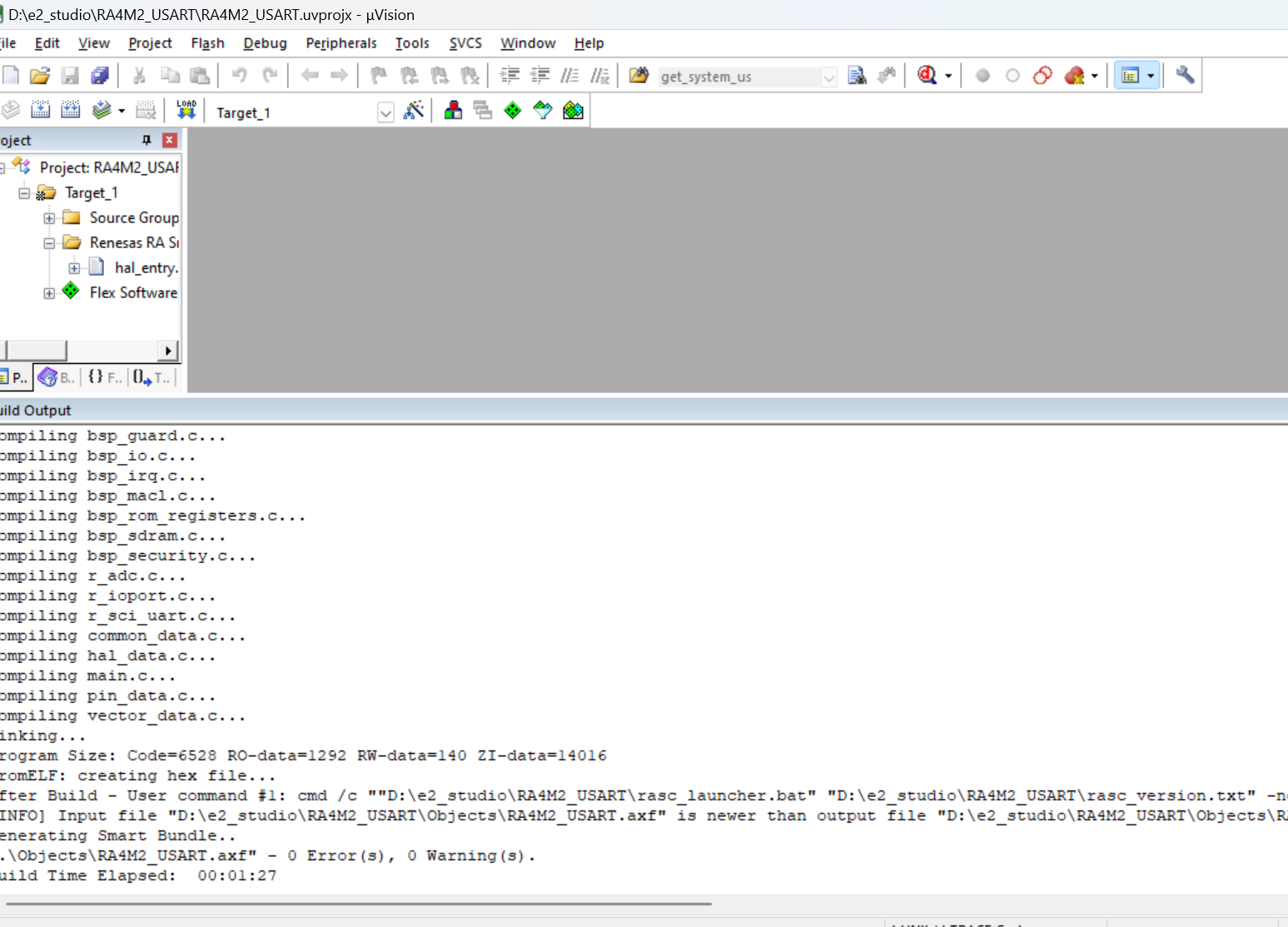Open the Peripherals menu
Viewport: 1288px width, 927px height.
click(x=341, y=43)
